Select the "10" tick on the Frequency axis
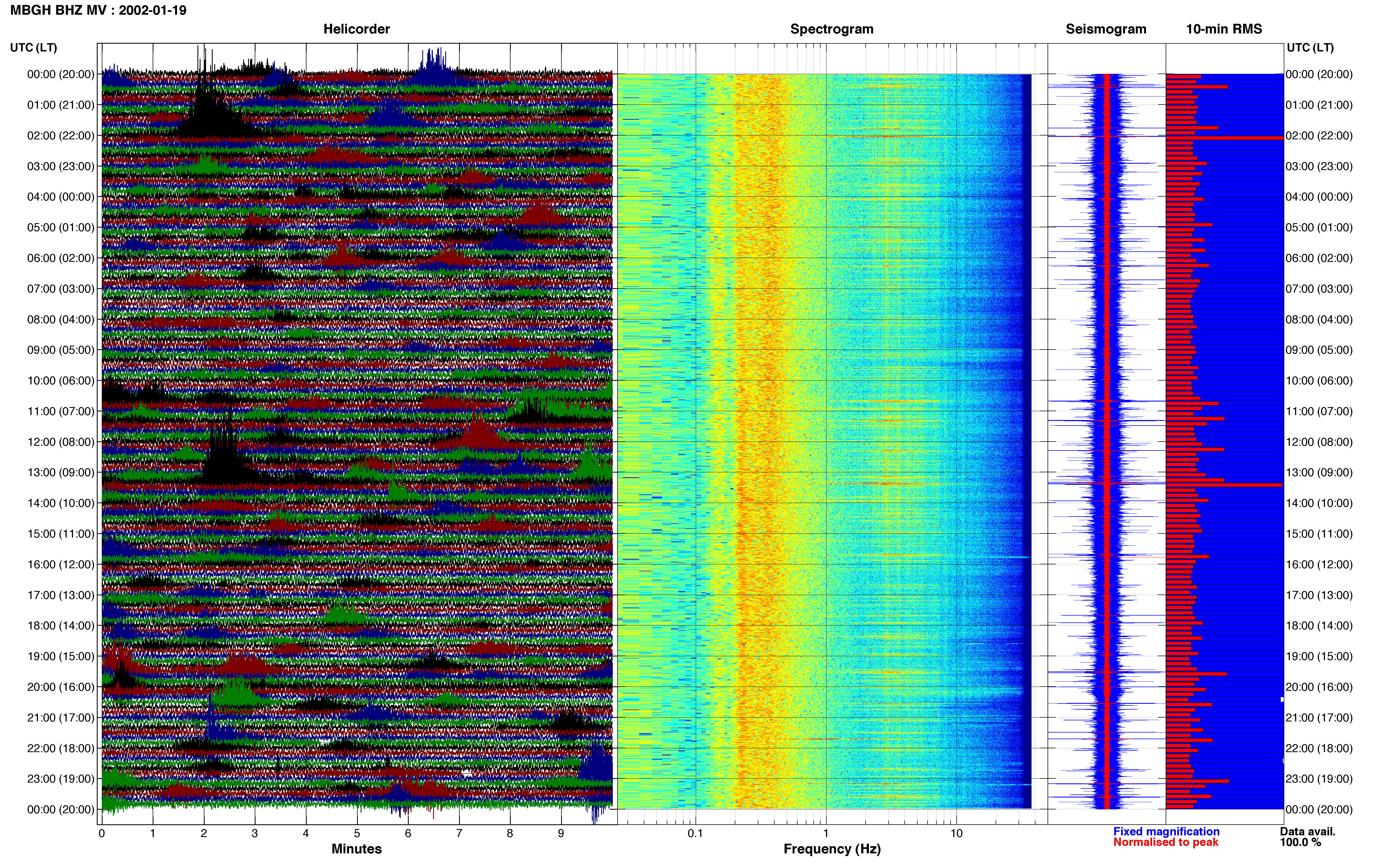1388x868 pixels. (x=956, y=833)
